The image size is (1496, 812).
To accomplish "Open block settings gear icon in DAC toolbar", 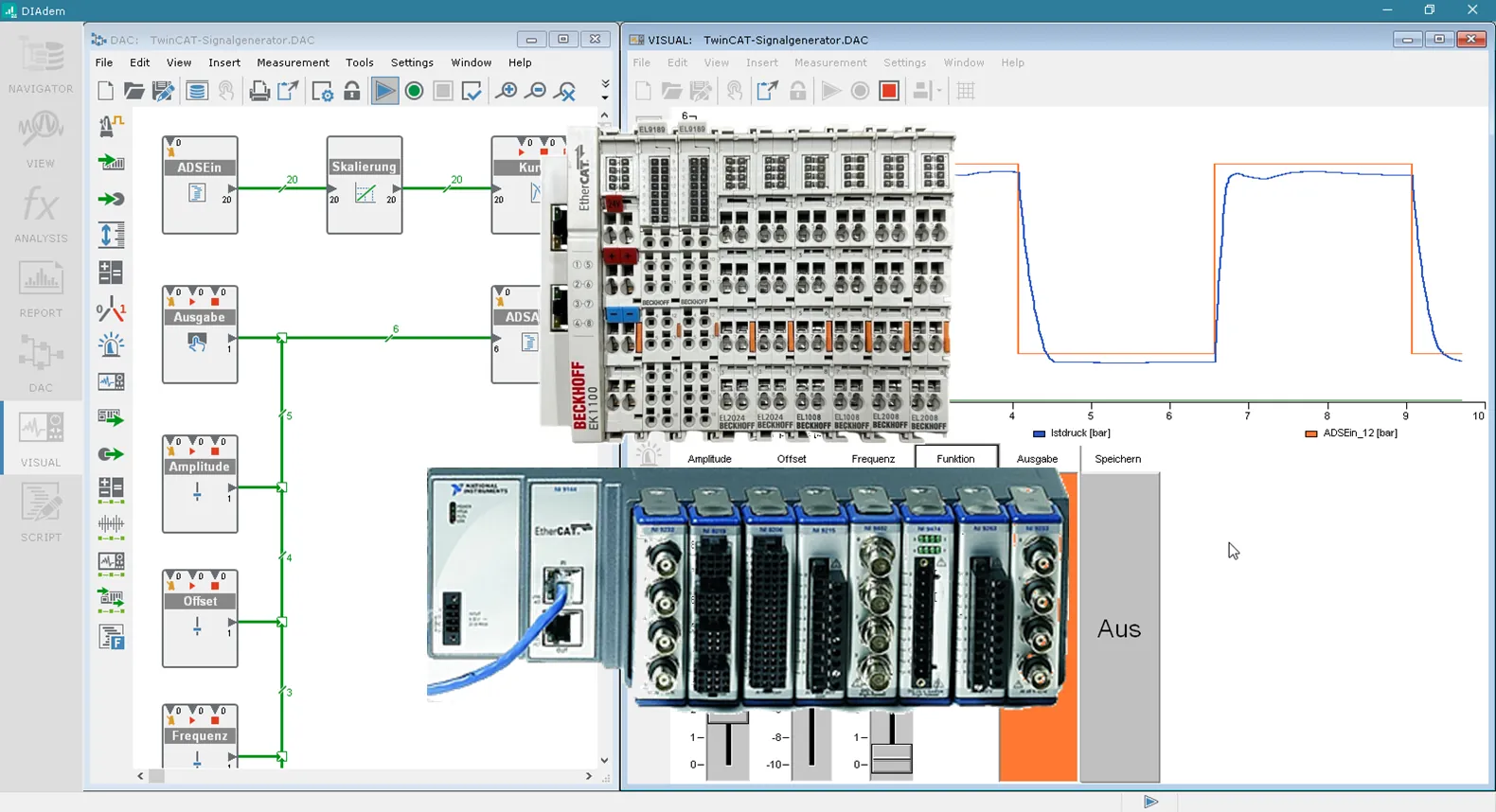I will (x=322, y=91).
